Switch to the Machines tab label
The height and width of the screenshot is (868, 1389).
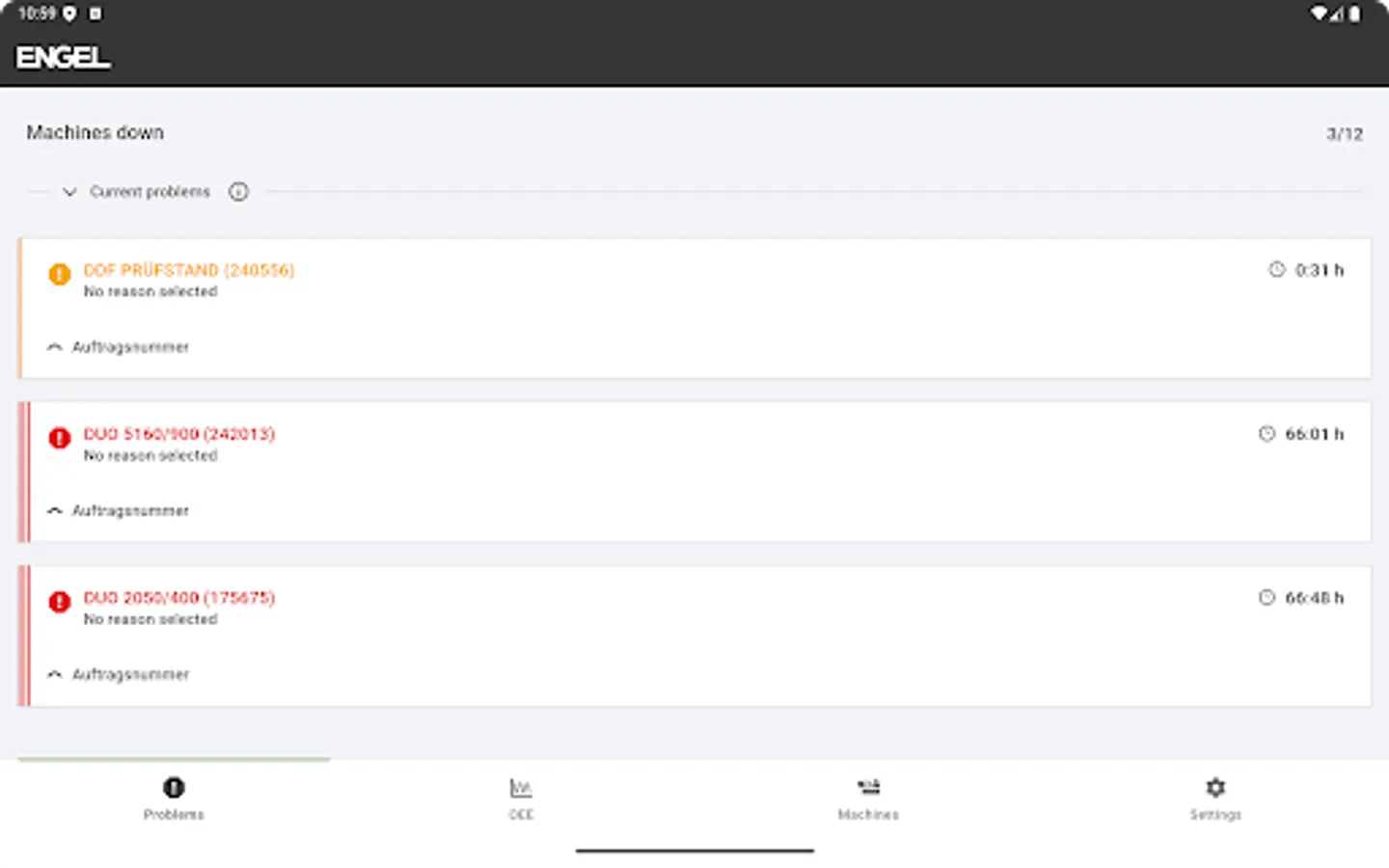tap(867, 814)
